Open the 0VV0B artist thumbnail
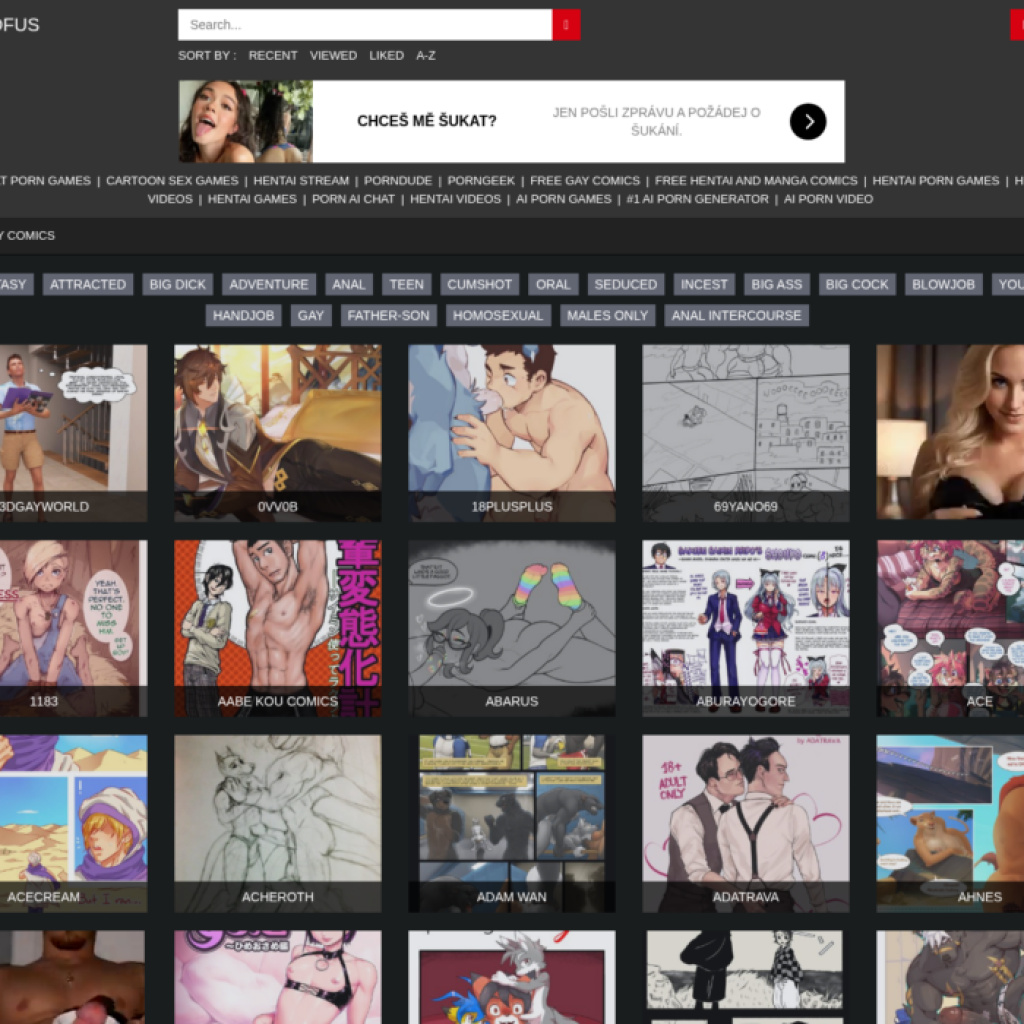The height and width of the screenshot is (1024, 1024). (278, 432)
